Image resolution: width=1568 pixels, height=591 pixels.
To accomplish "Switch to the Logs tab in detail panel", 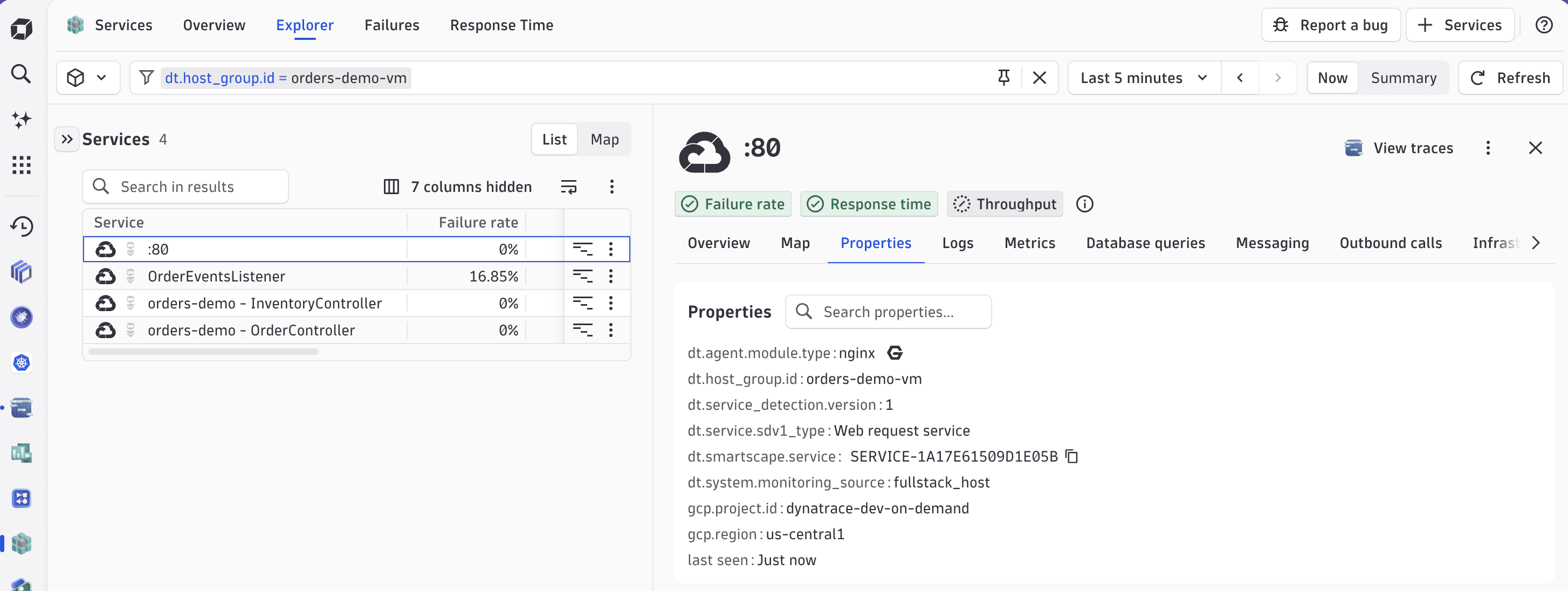I will point(958,243).
